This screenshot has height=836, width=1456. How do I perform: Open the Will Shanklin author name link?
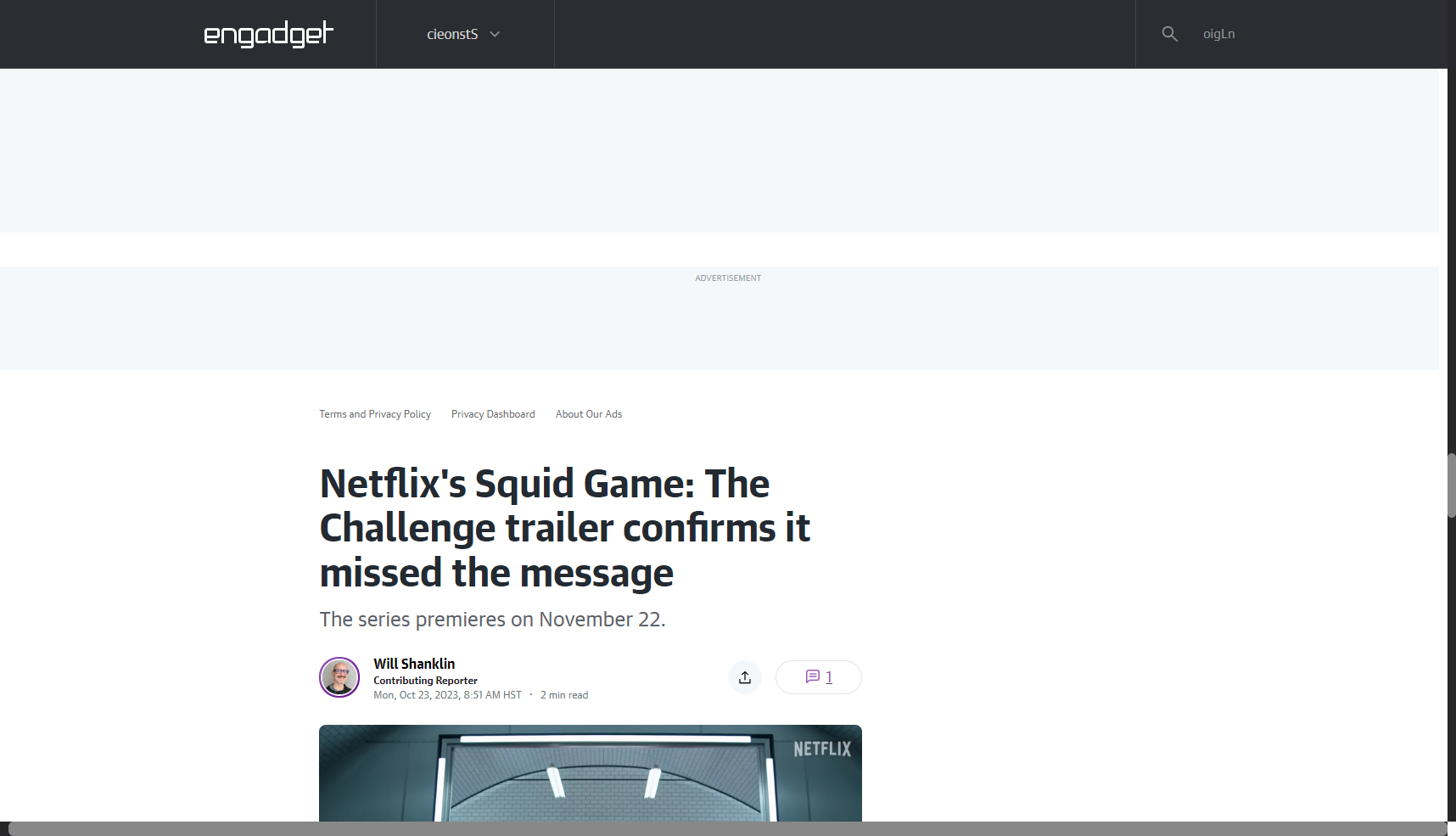pos(414,664)
